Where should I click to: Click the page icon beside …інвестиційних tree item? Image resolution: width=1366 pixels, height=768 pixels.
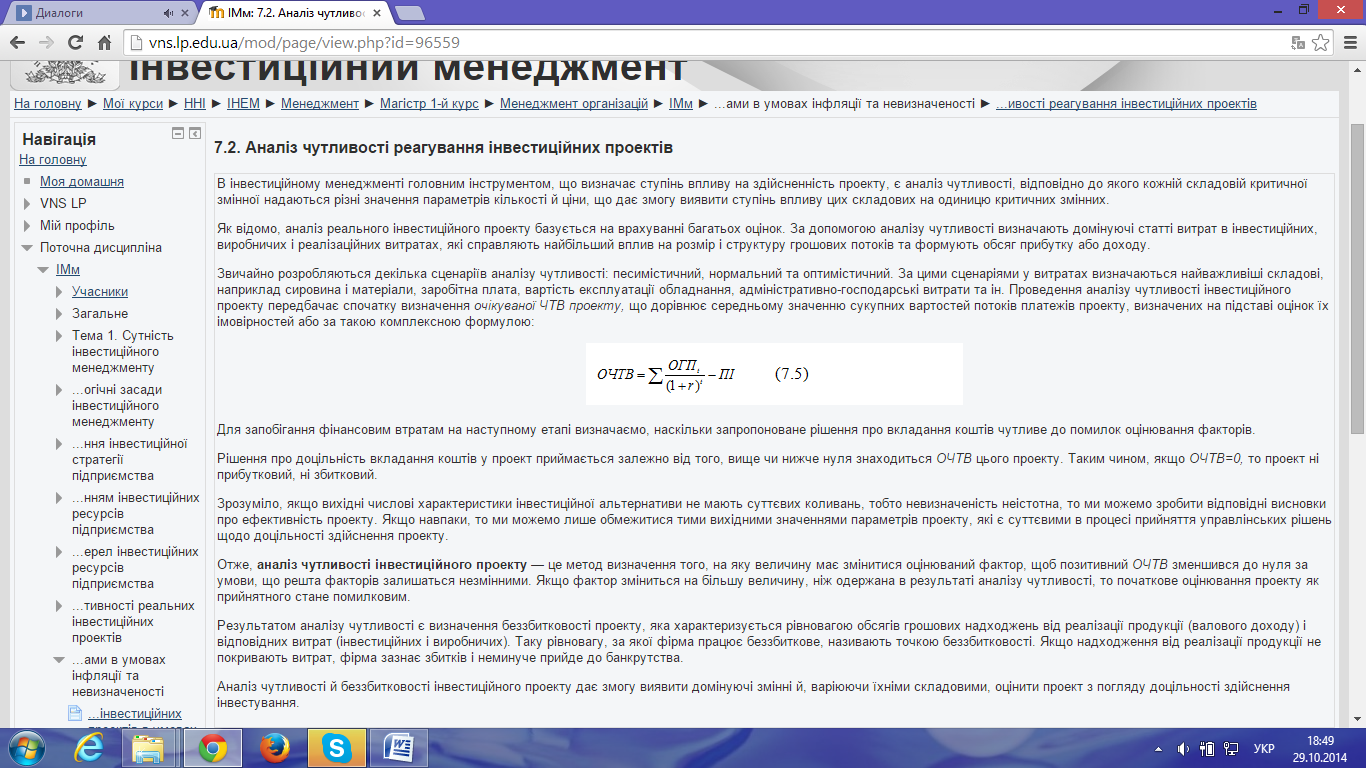(x=74, y=714)
